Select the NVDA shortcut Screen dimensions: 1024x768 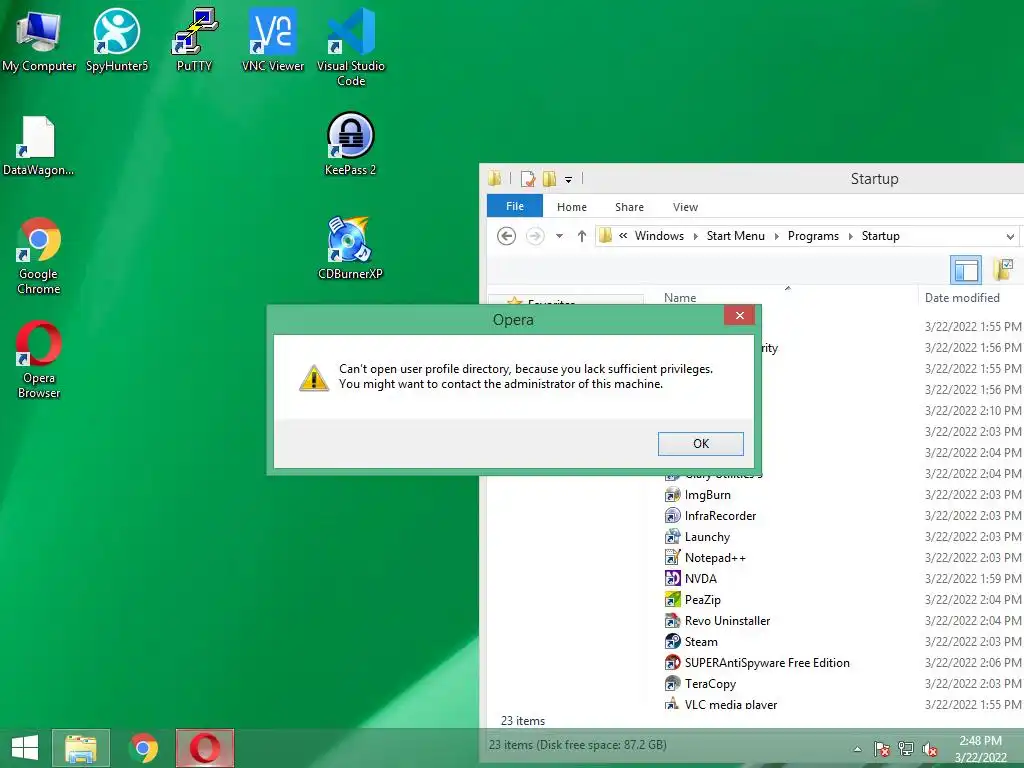click(x=690, y=579)
